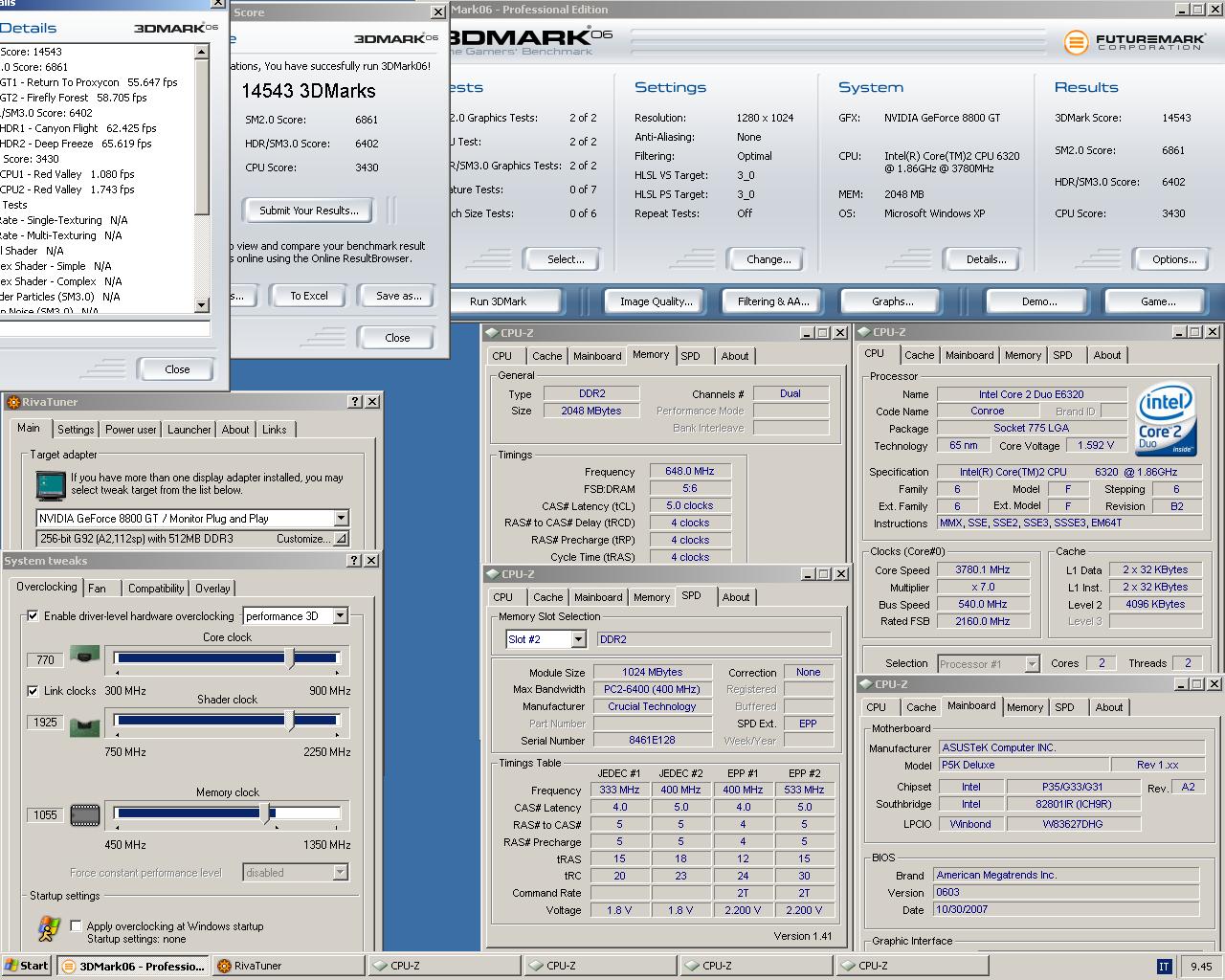The image size is (1225, 980).
Task: Open the NVIDIA GeForce 8800 GT adapter dropdown
Action: (x=341, y=518)
